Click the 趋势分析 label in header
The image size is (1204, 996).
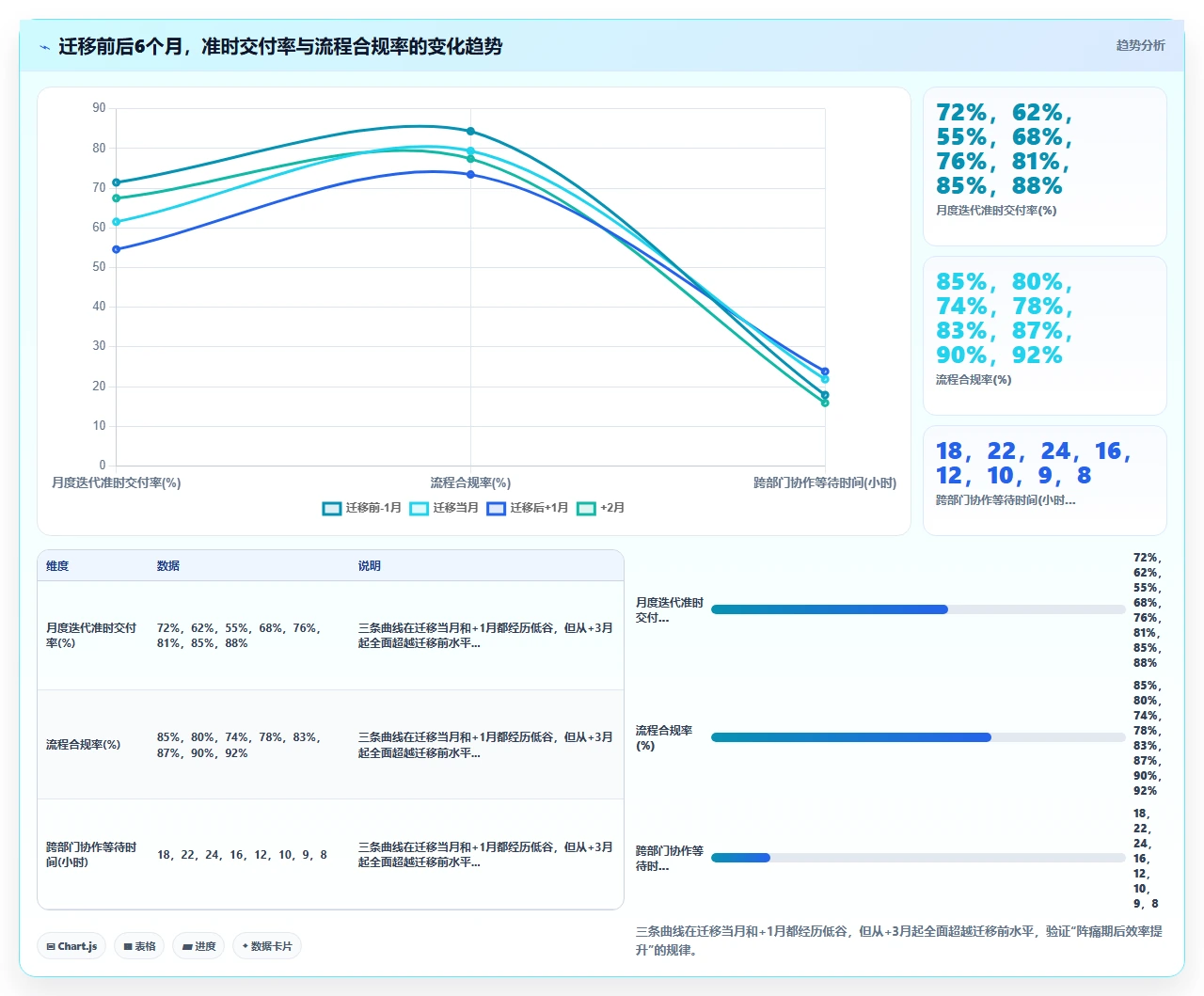tap(1140, 45)
